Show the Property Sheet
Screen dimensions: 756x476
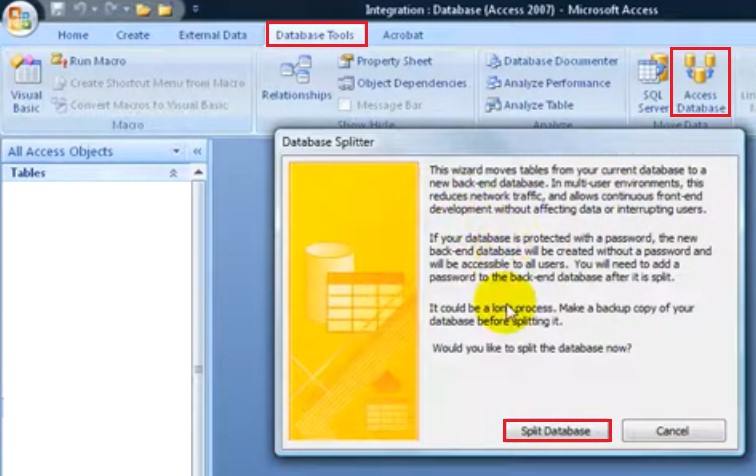385,61
